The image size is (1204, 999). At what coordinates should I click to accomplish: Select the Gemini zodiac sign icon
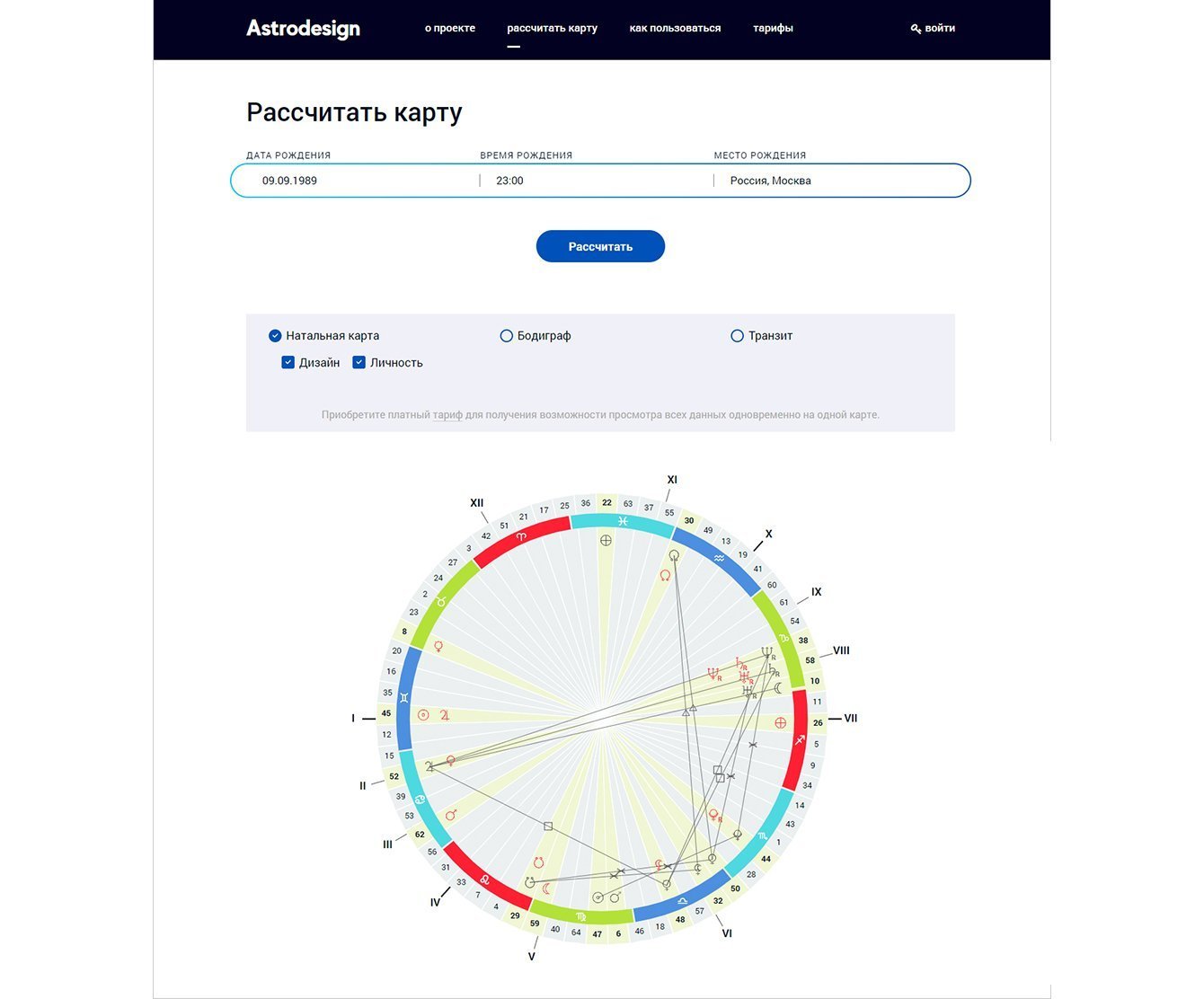(405, 697)
